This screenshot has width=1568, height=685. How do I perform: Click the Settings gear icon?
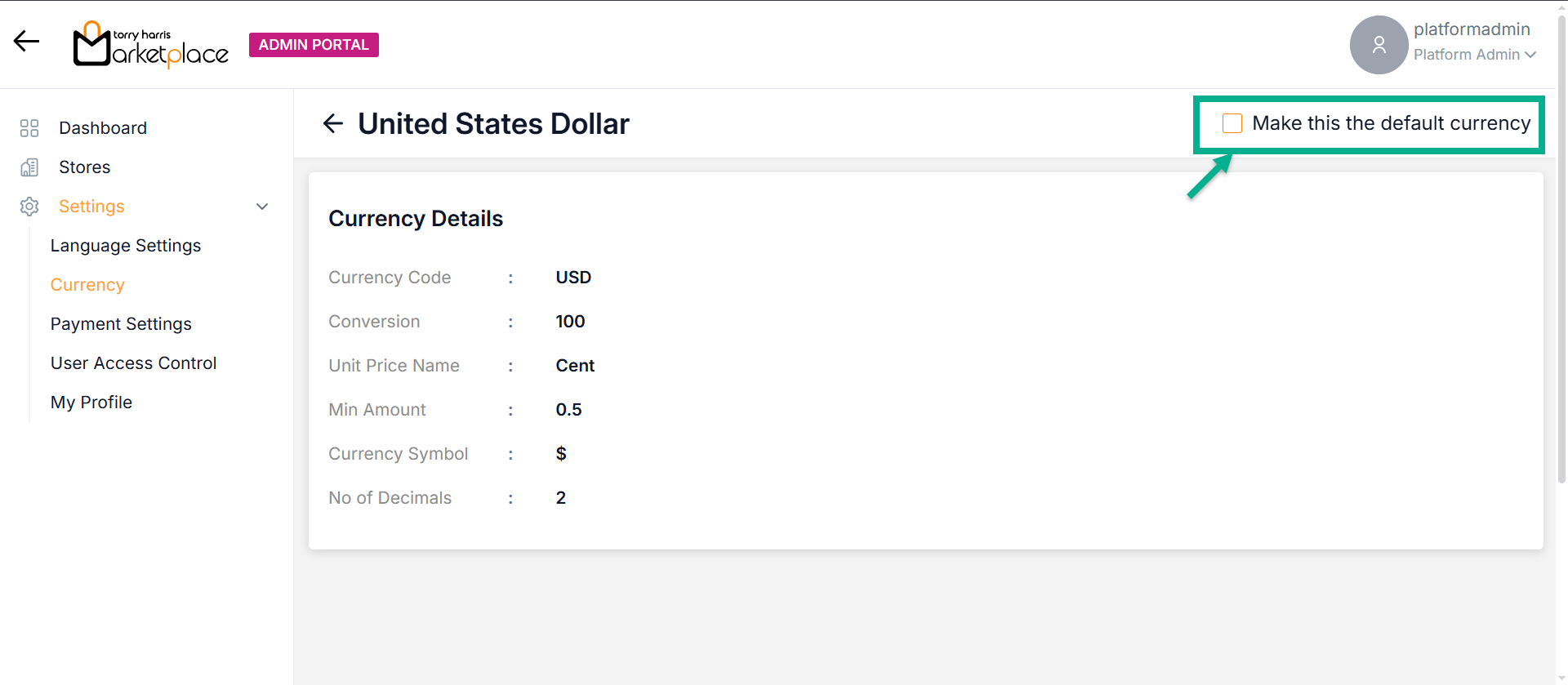tap(29, 207)
